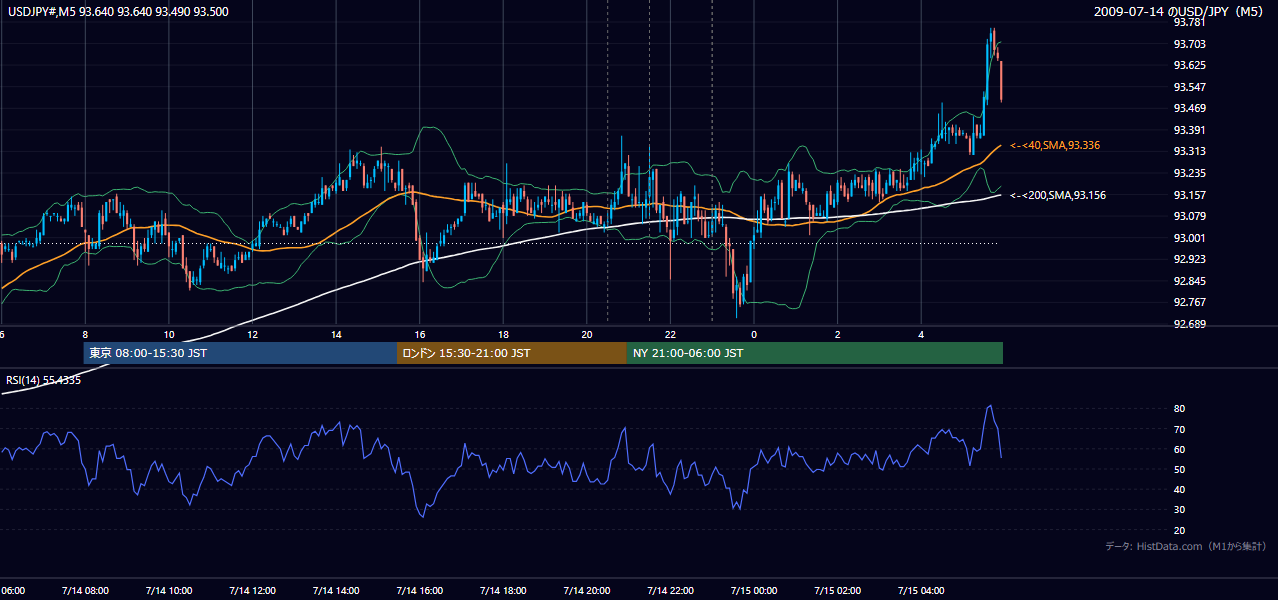
Task: Click the 7/14 14:00 time label
Action: (336, 591)
